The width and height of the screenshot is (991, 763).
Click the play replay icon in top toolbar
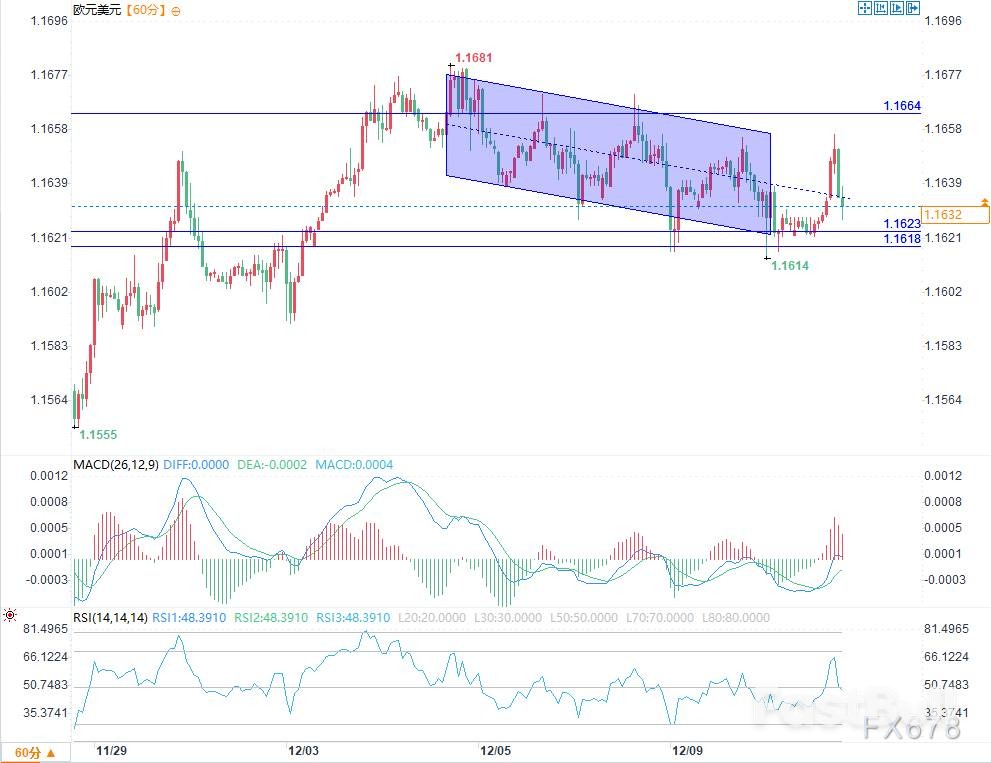pyautogui.click(x=896, y=8)
